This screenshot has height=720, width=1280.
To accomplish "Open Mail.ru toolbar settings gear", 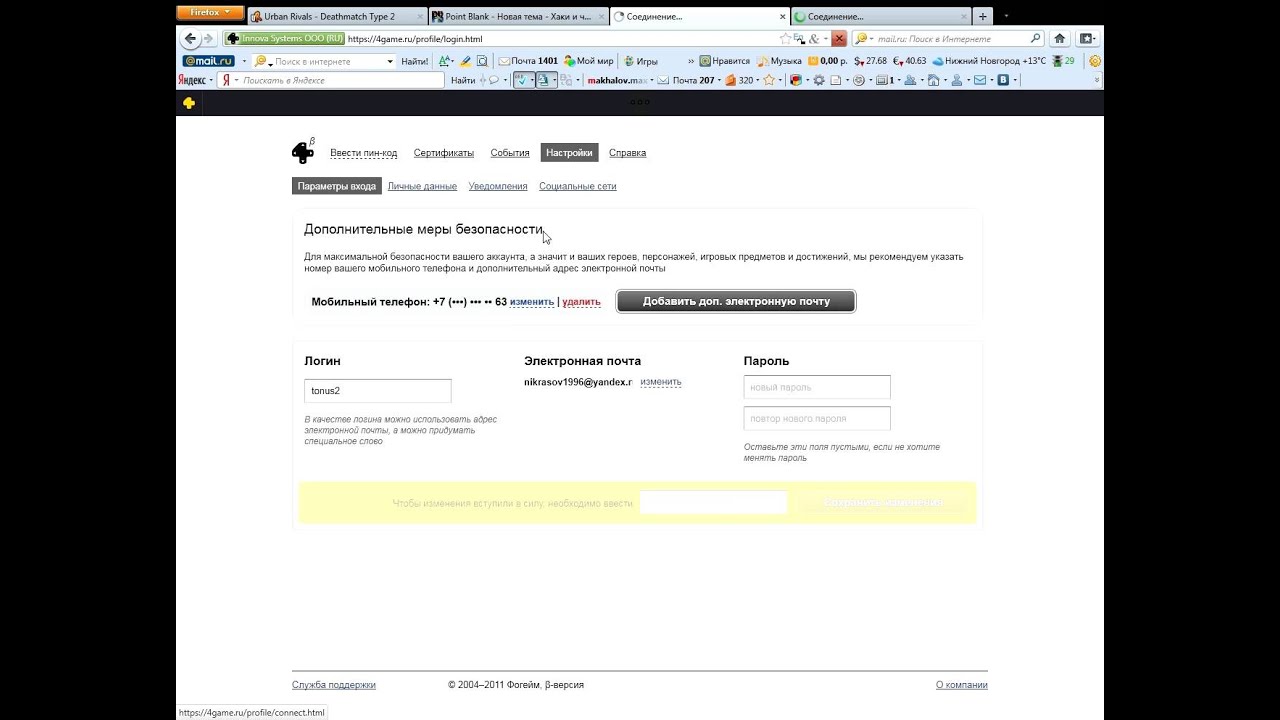I will (1095, 61).
